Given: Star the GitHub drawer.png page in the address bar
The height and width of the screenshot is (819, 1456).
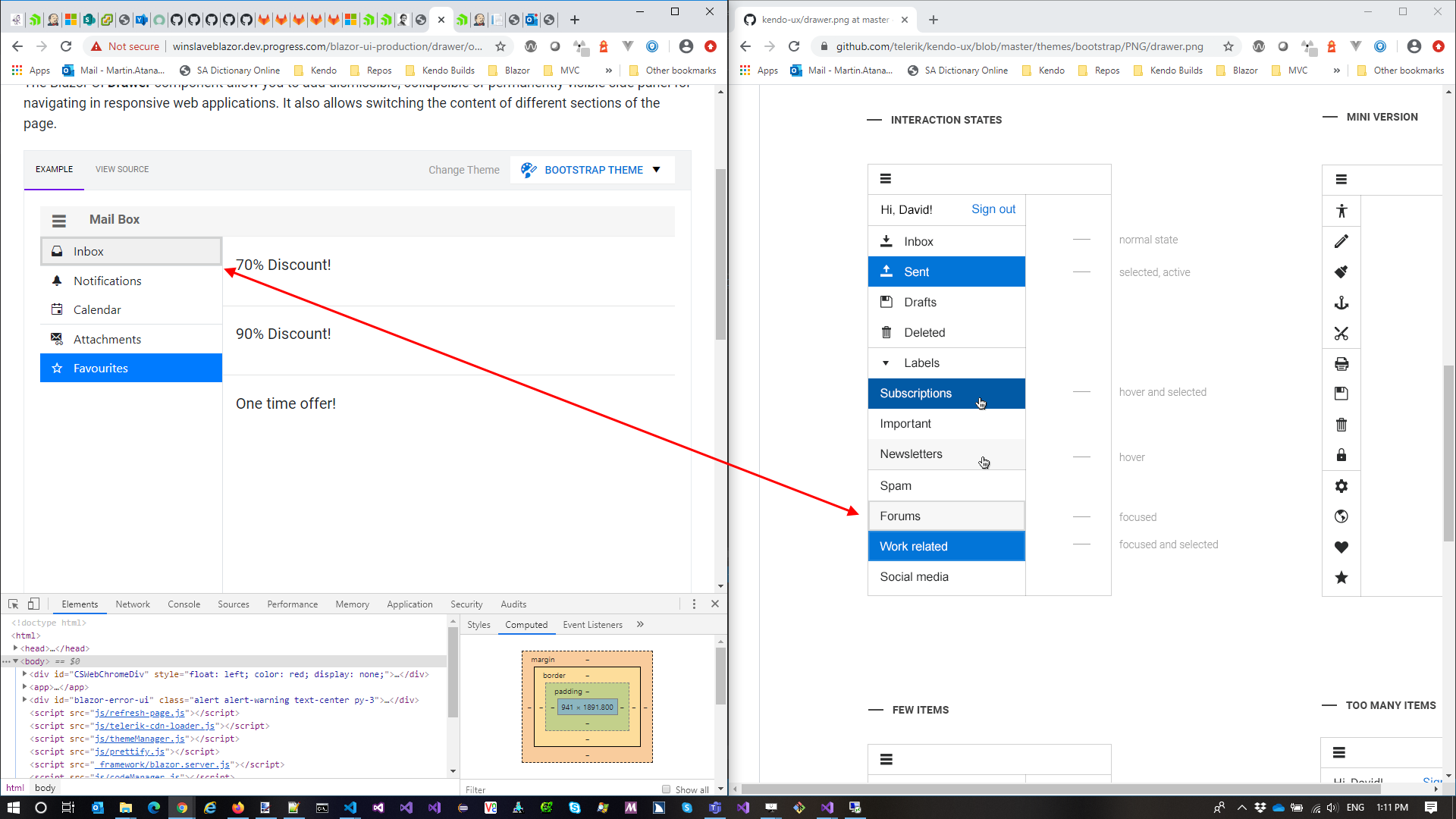Looking at the screenshot, I should coord(1228,46).
